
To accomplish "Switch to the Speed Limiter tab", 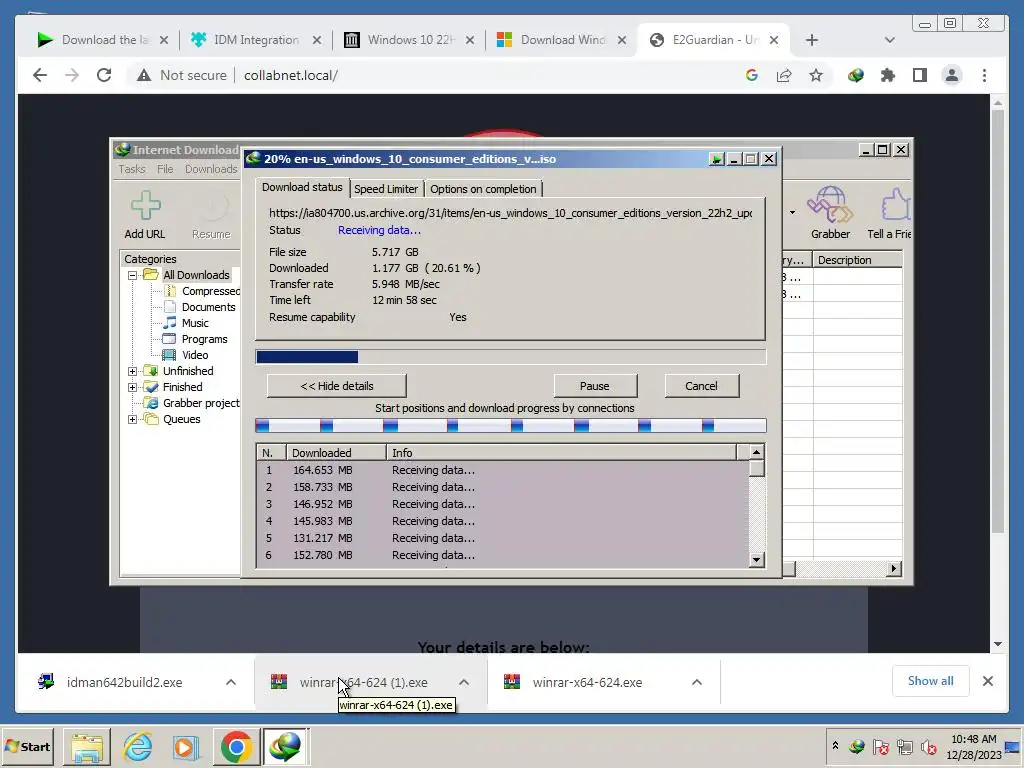I will [x=386, y=189].
